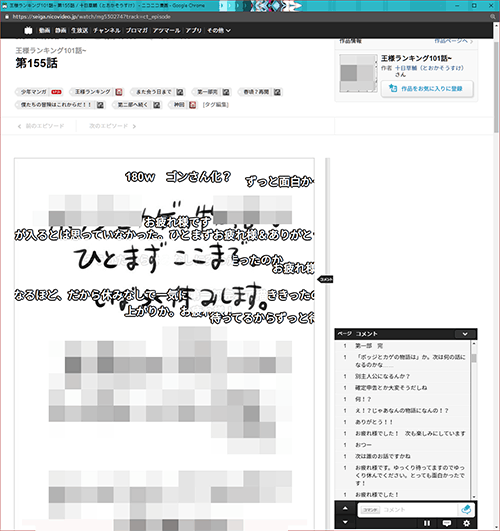The height and width of the screenshot is (531, 500).
Task: Click the next page down-arrow button
Action: tap(345, 522)
